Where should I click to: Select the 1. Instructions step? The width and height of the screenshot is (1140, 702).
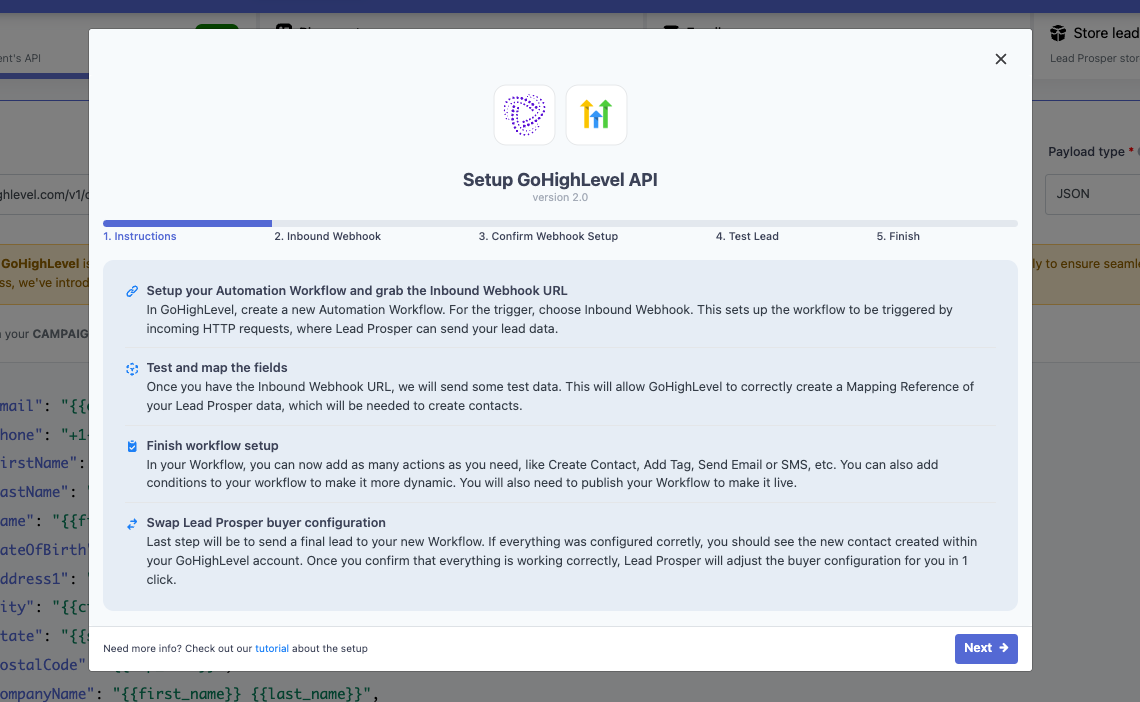(x=140, y=236)
